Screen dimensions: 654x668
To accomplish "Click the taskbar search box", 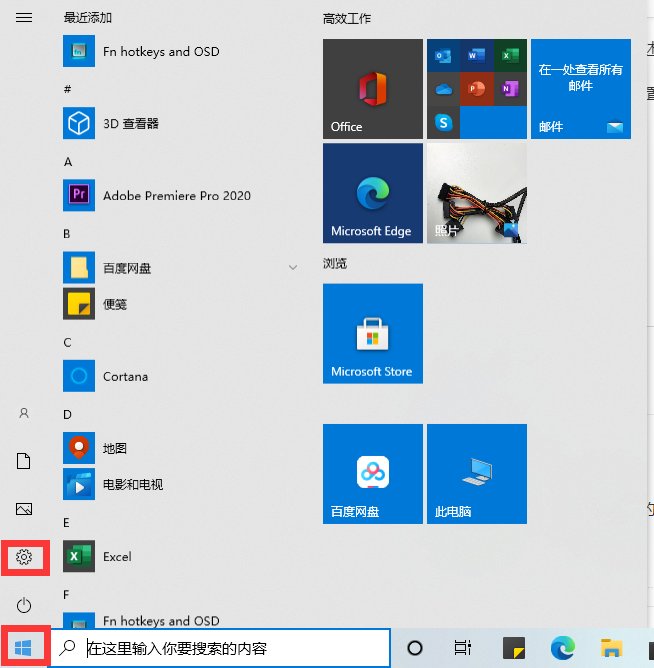I will coord(220,648).
